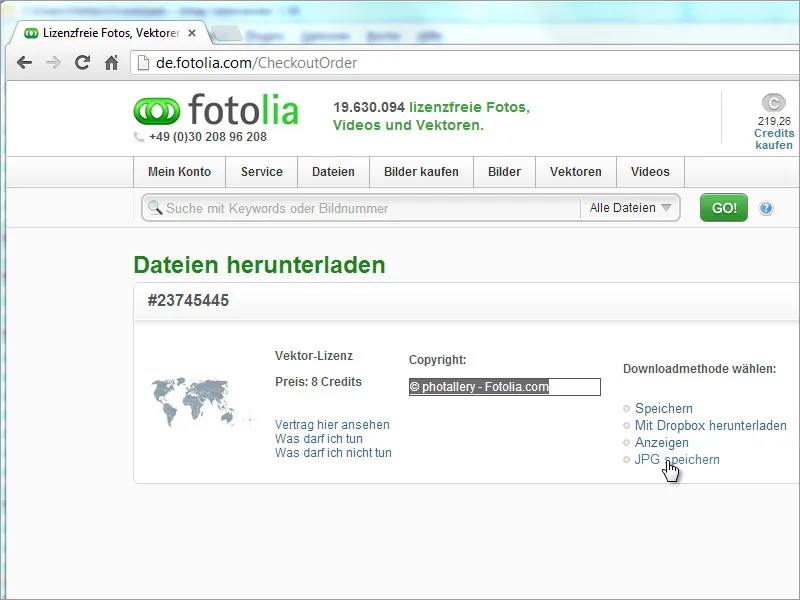This screenshot has height=600, width=800.
Task: Click the Dateien herunterladen heading
Action: point(259,265)
